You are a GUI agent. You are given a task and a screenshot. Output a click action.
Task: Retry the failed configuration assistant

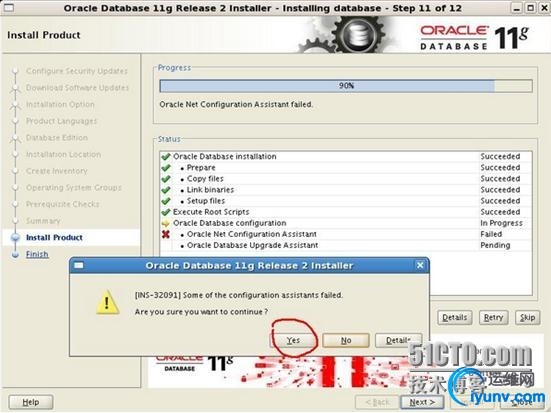(x=493, y=317)
